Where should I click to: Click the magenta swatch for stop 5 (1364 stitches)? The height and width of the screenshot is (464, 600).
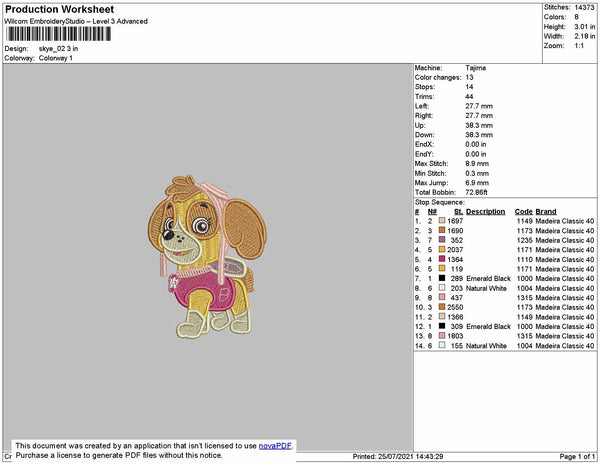[442, 259]
